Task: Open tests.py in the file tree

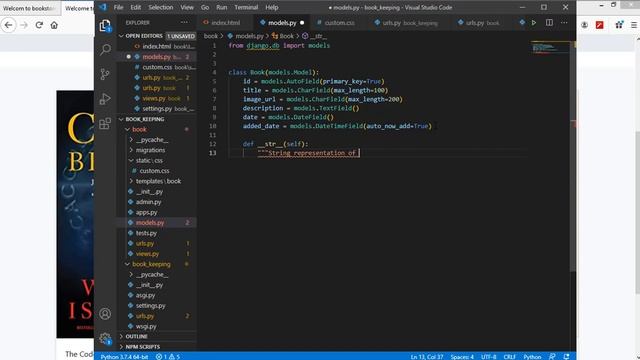Action: coord(156,233)
